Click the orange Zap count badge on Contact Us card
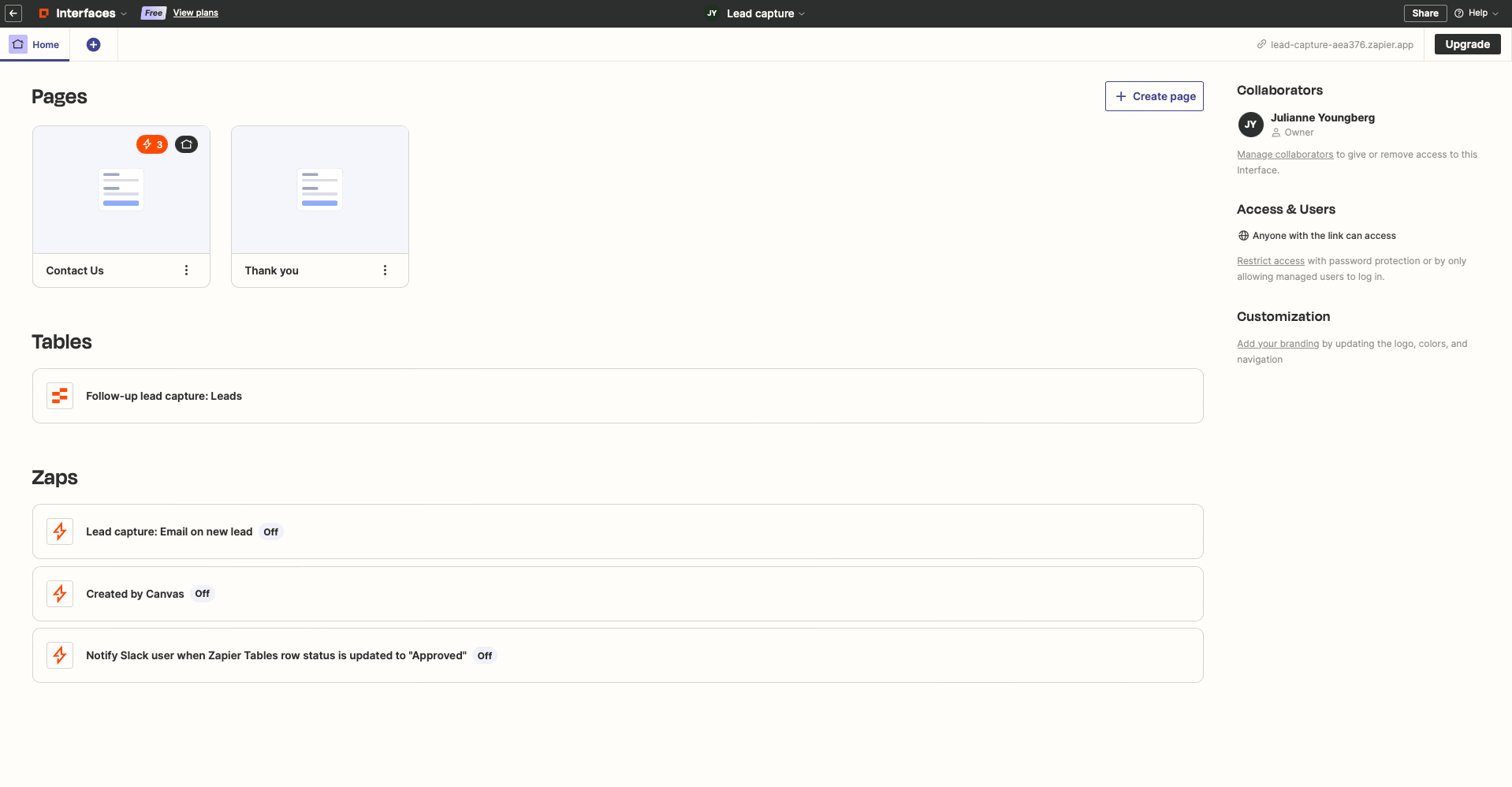Viewport: 1512px width, 787px height. click(x=151, y=144)
